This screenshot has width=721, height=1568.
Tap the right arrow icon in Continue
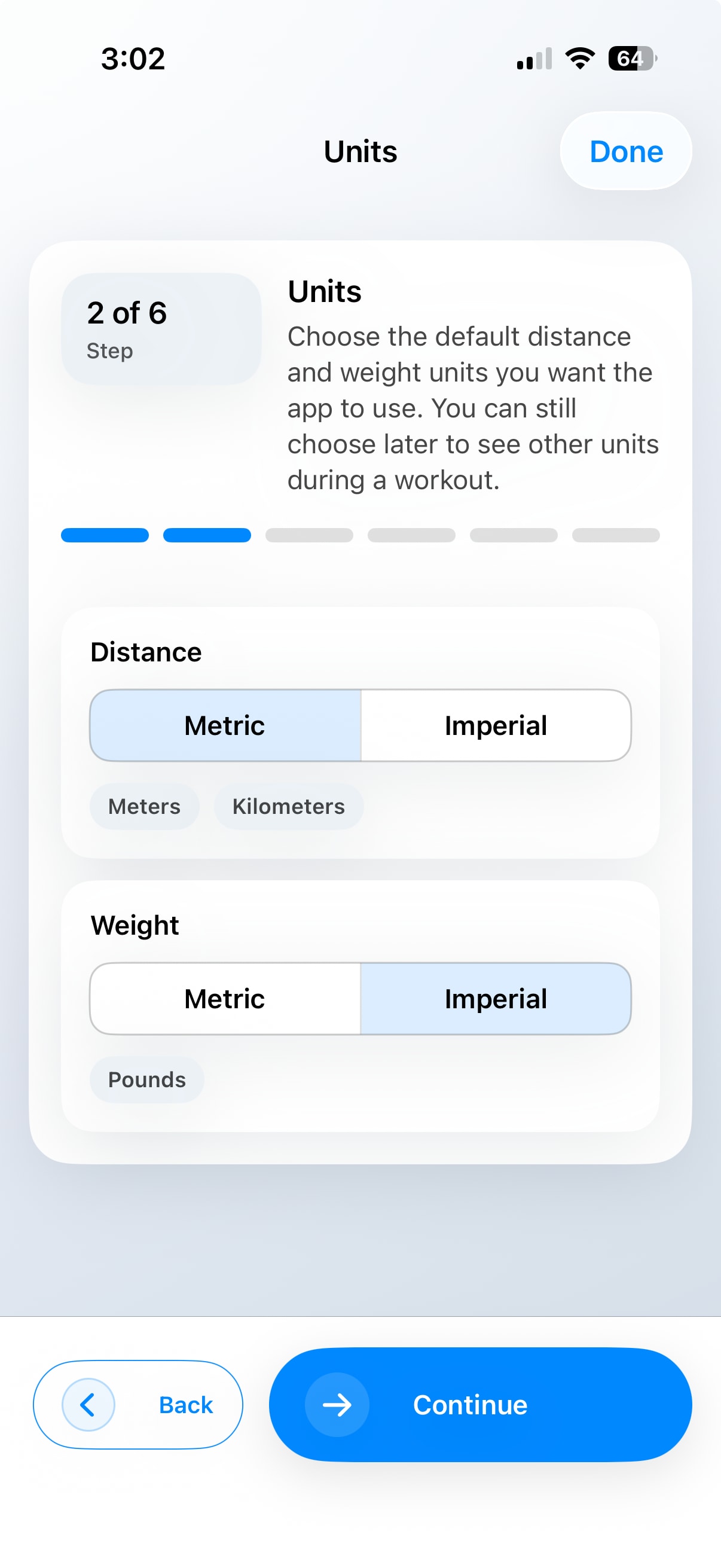[x=337, y=1405]
